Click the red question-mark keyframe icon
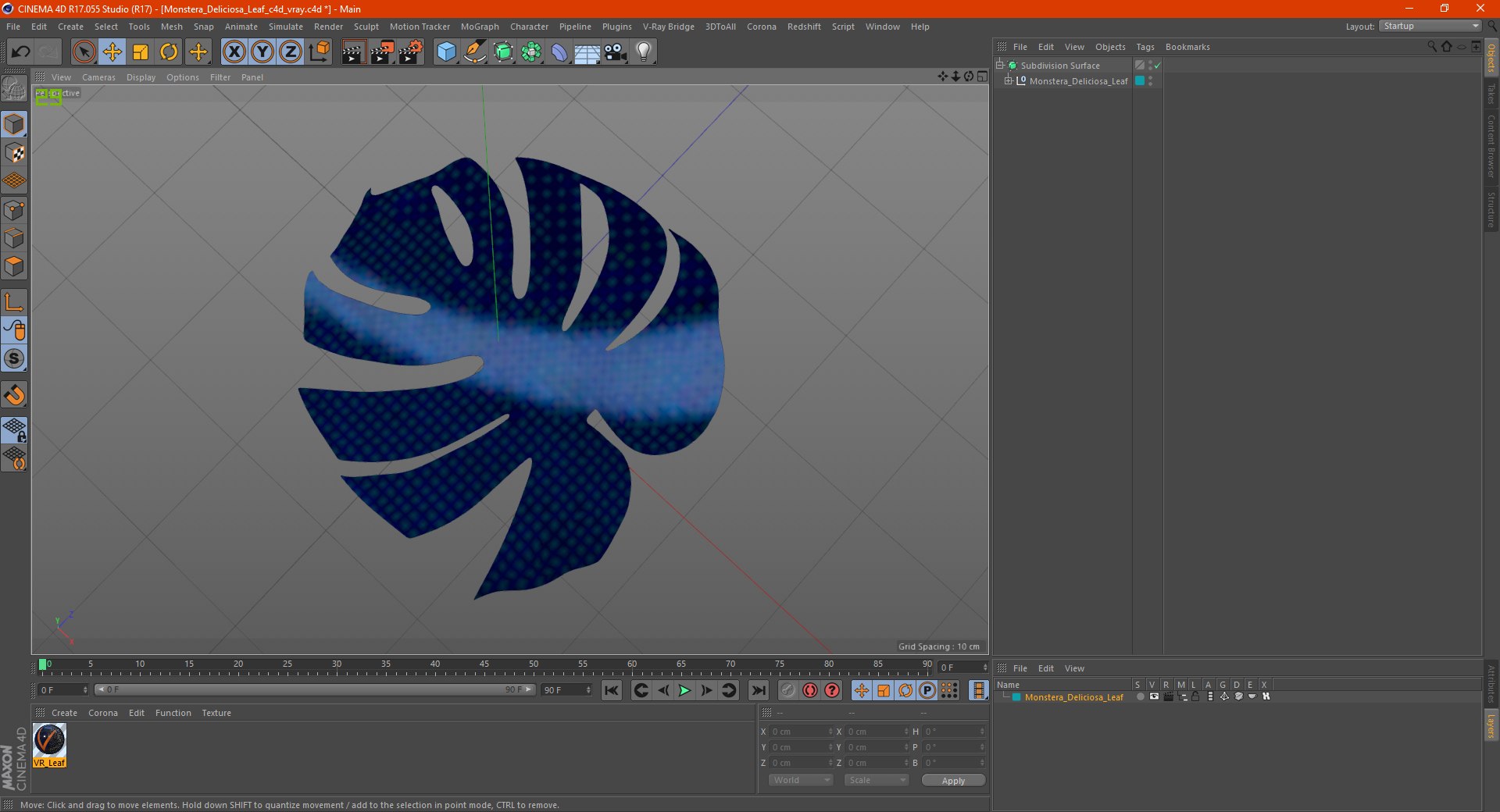1500x812 pixels. 832,690
